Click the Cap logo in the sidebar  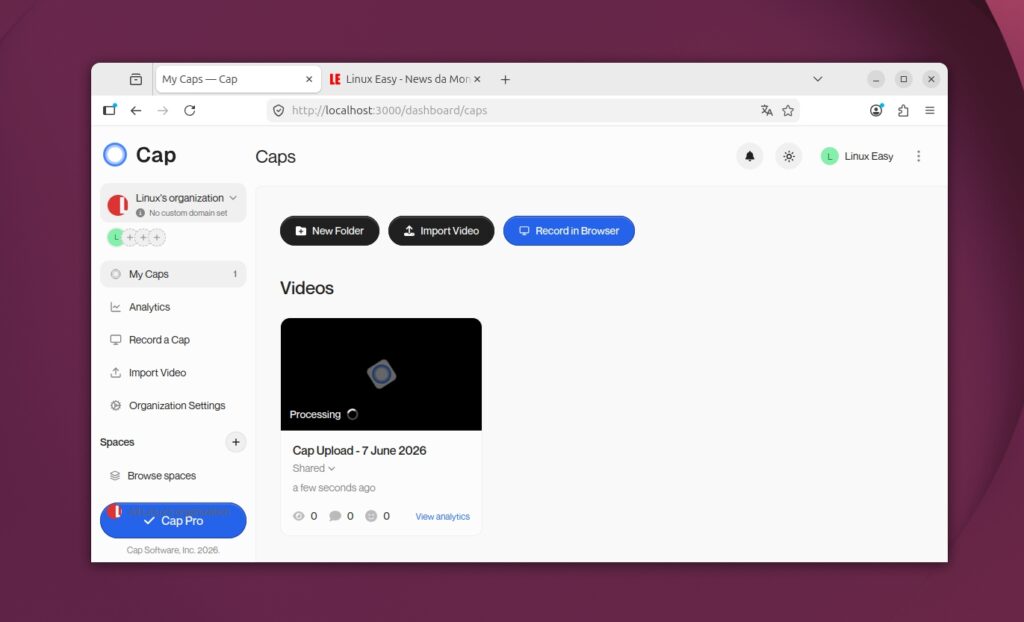[140, 155]
